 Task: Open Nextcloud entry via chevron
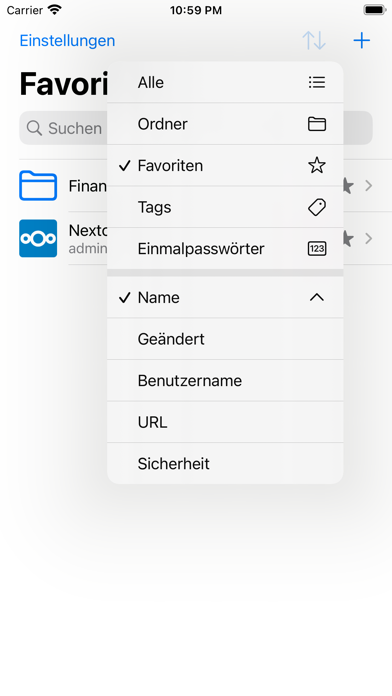click(368, 239)
